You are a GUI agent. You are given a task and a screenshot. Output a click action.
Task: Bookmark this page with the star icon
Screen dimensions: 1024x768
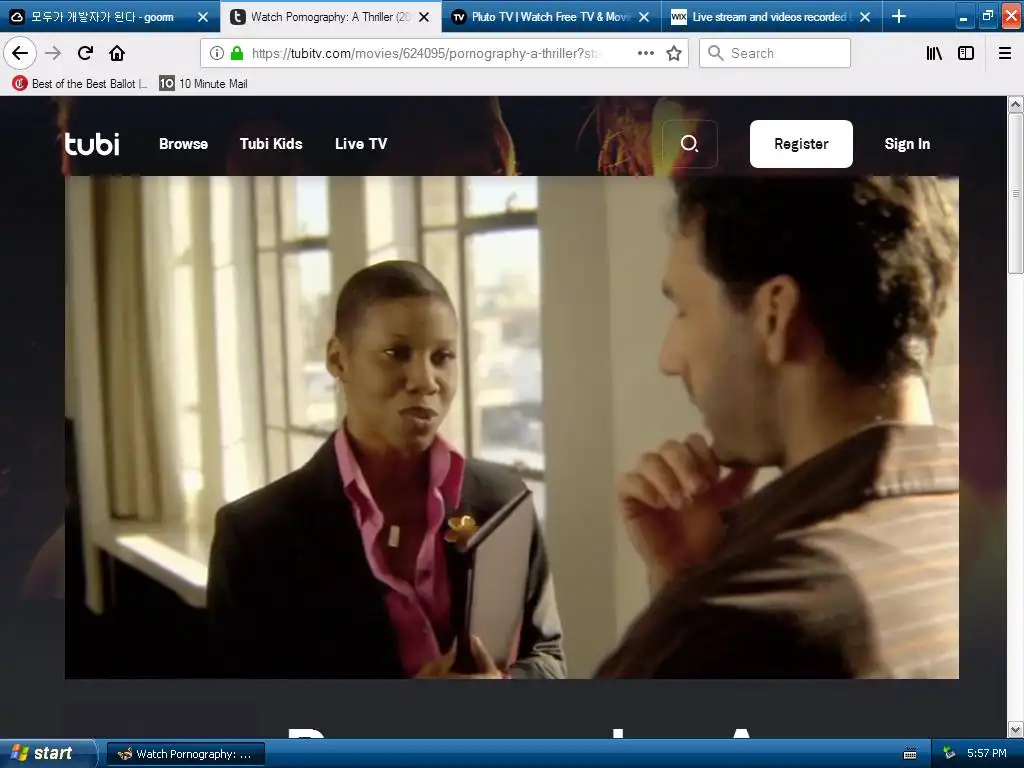pyautogui.click(x=674, y=53)
